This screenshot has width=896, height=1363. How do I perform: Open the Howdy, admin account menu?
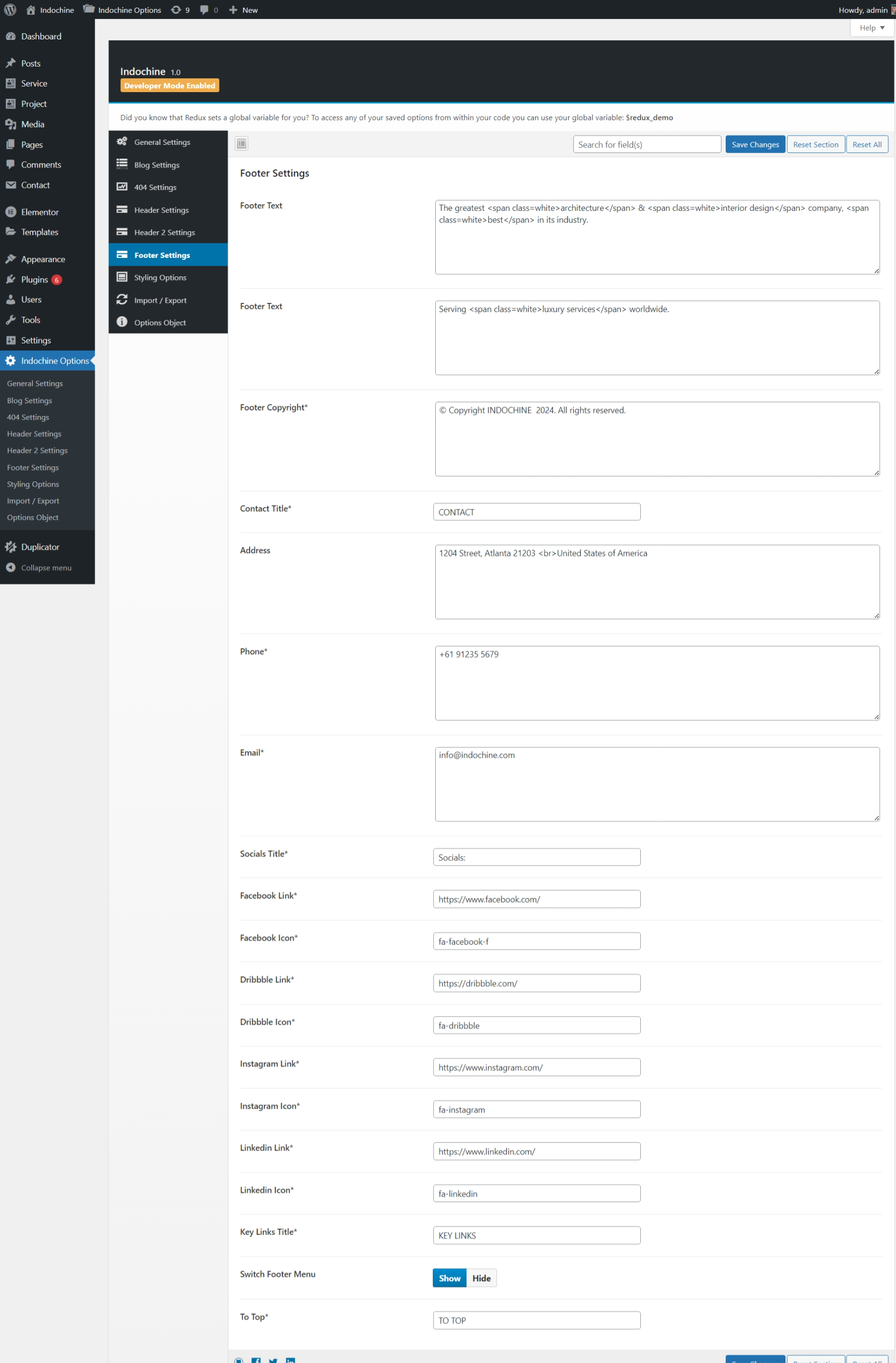click(862, 10)
